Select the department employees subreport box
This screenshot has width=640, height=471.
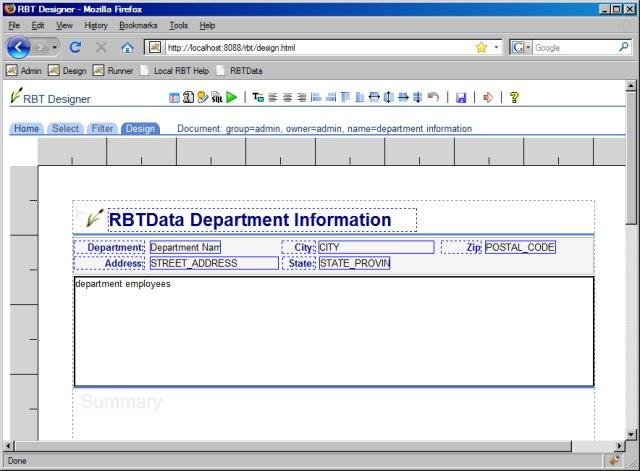[x=334, y=331]
